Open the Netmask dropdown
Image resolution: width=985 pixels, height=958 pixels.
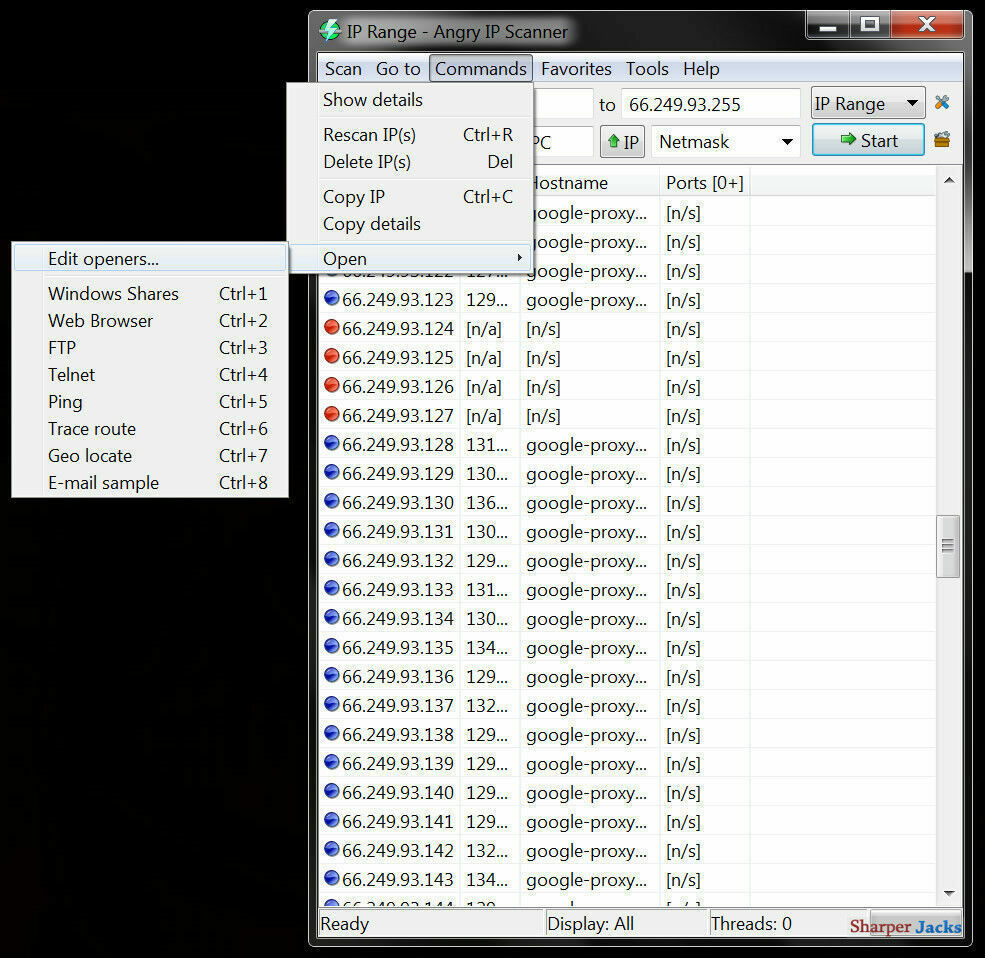coord(726,141)
